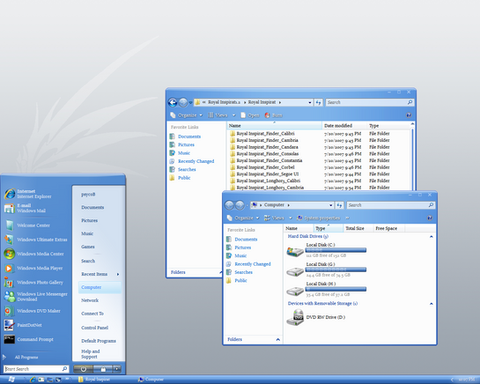Select the DVD RW Drive (D:) icon

[295, 317]
